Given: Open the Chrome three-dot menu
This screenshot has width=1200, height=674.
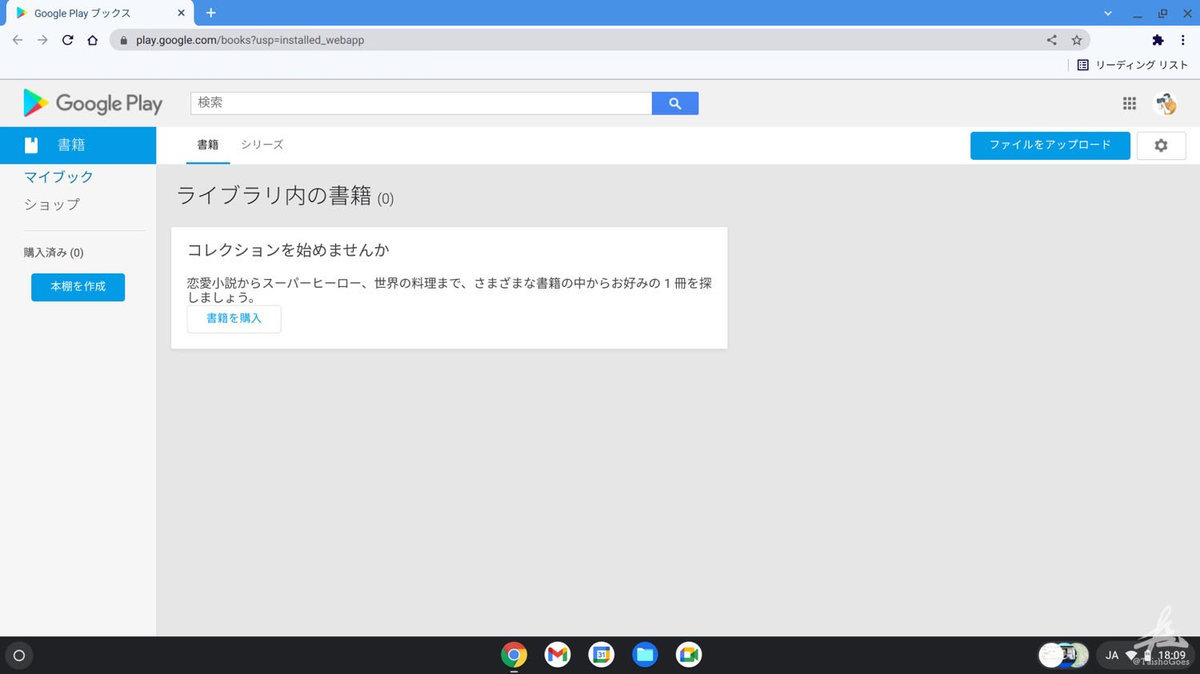Looking at the screenshot, I should [1183, 40].
